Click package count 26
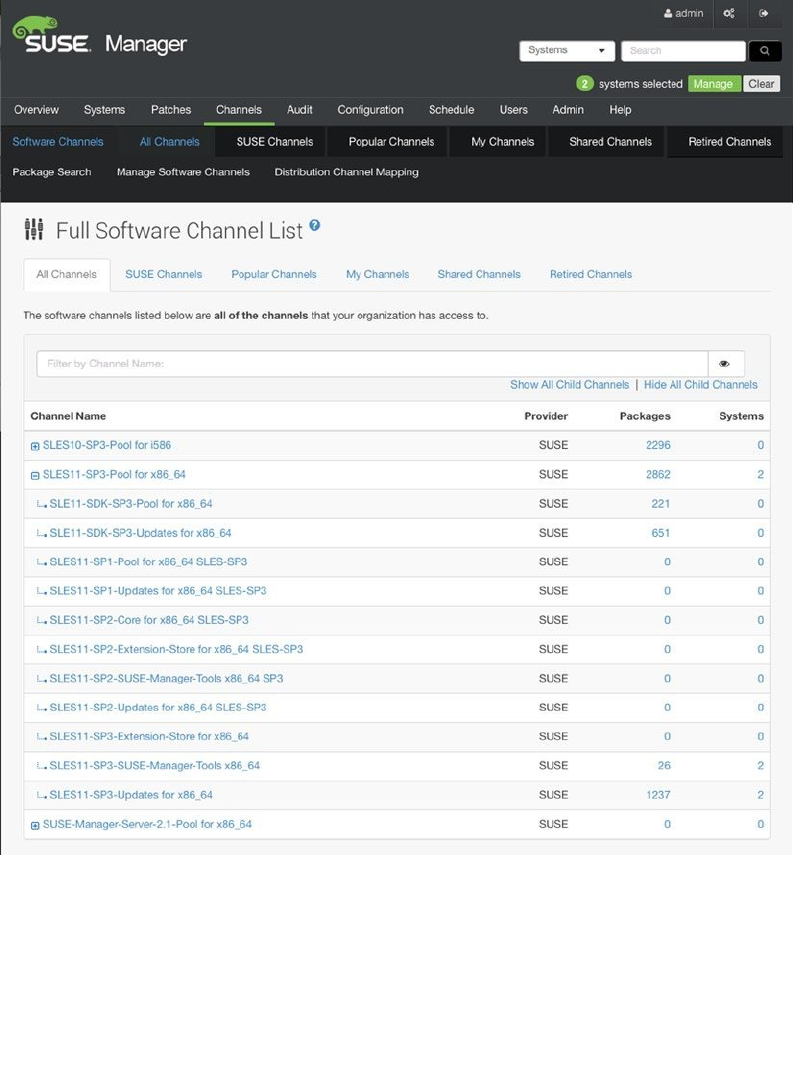 point(664,766)
